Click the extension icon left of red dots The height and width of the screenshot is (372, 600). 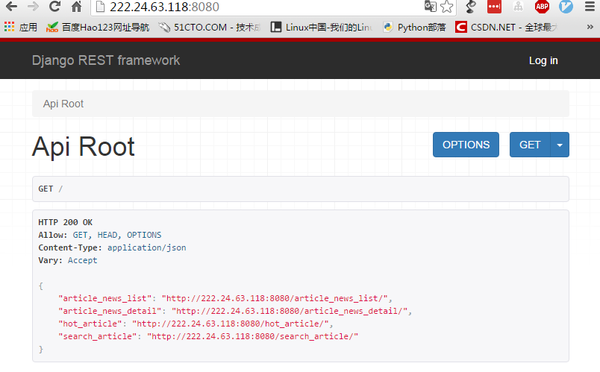pos(471,7)
